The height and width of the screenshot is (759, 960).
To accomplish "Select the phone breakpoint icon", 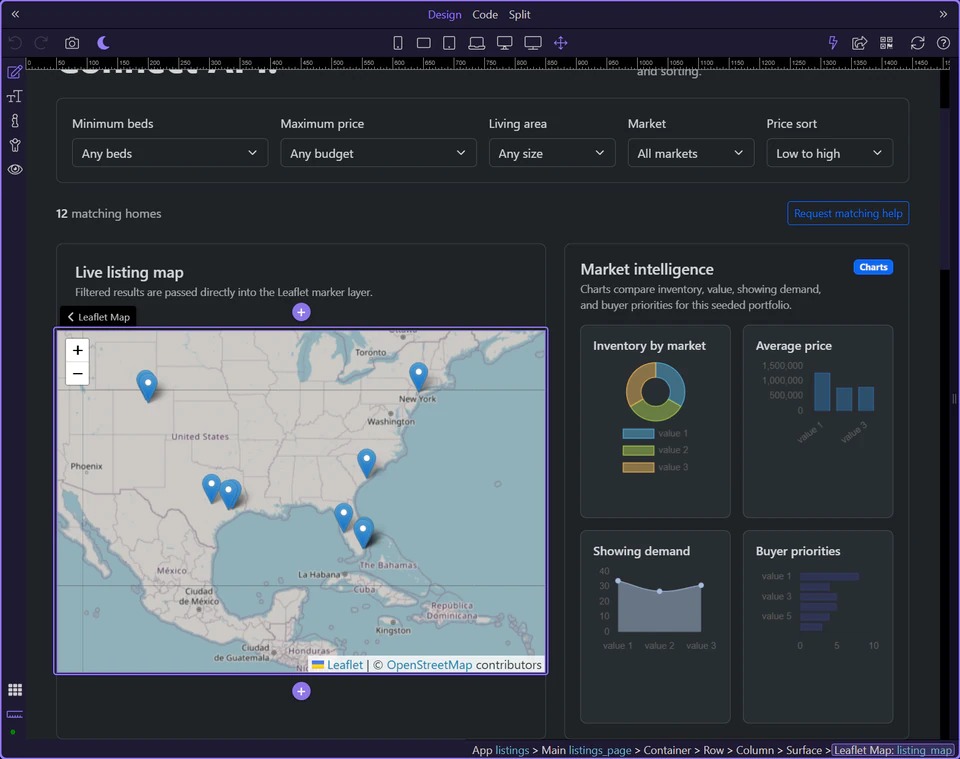I will click(397, 43).
